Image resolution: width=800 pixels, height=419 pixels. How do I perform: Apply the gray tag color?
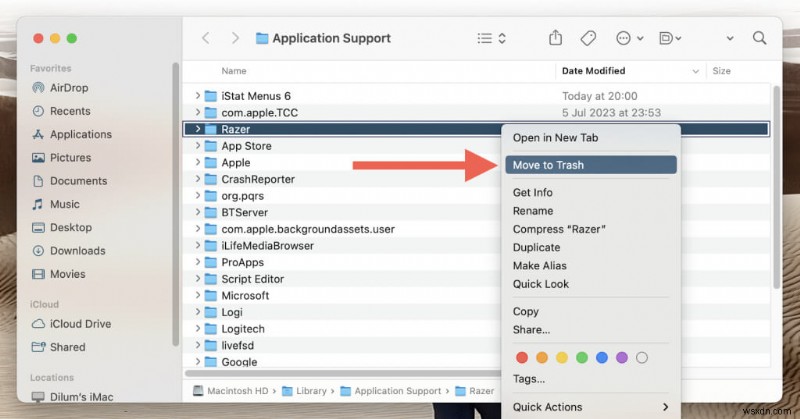point(642,358)
